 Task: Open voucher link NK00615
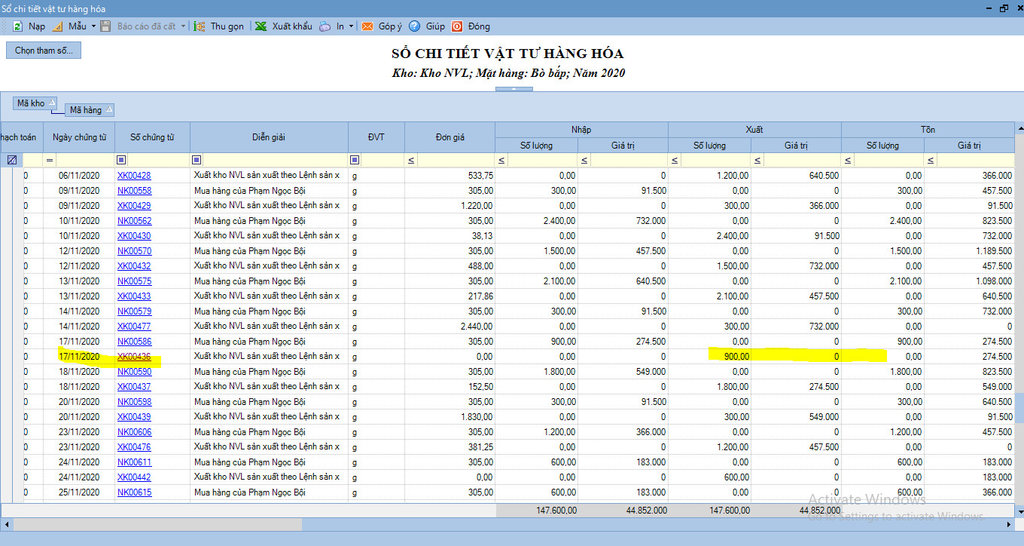pyautogui.click(x=134, y=492)
